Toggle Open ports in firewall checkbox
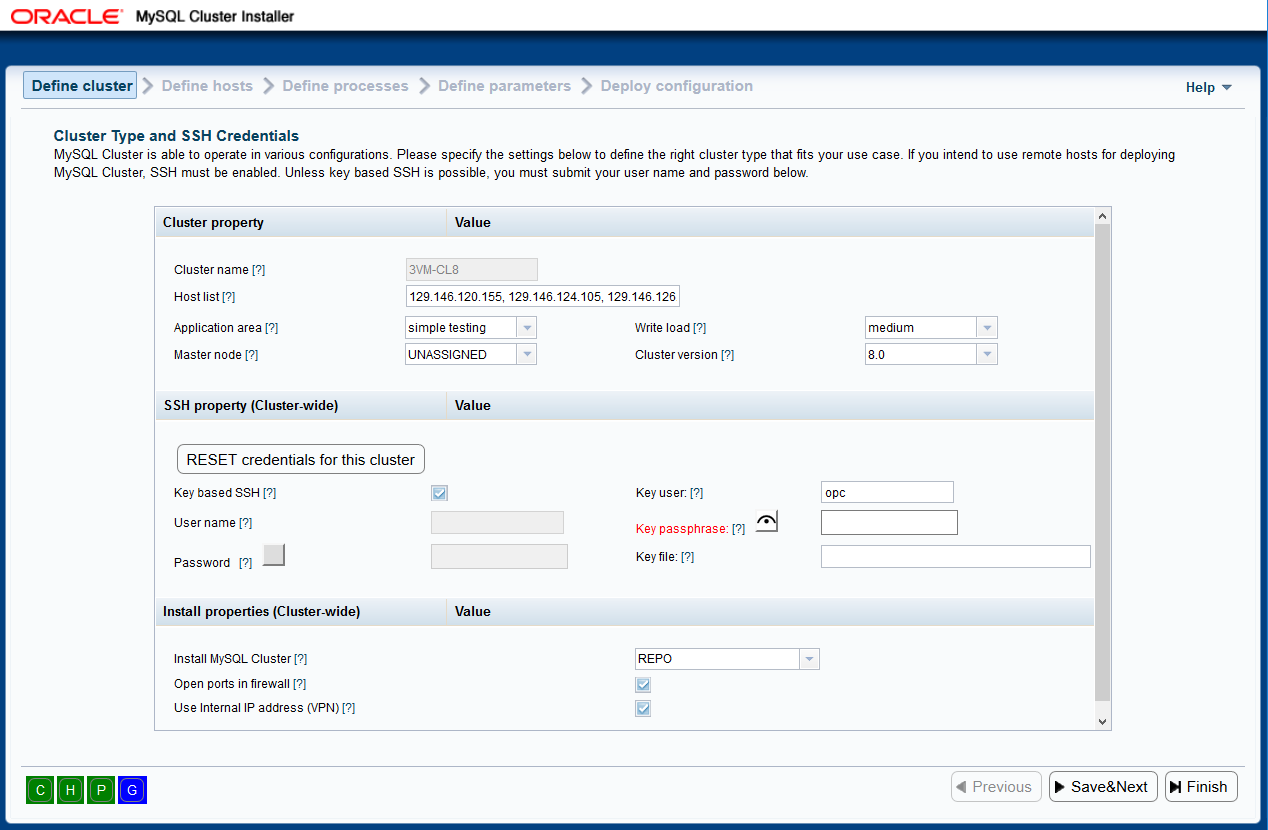Screen dimensions: 1268x830 point(643,685)
